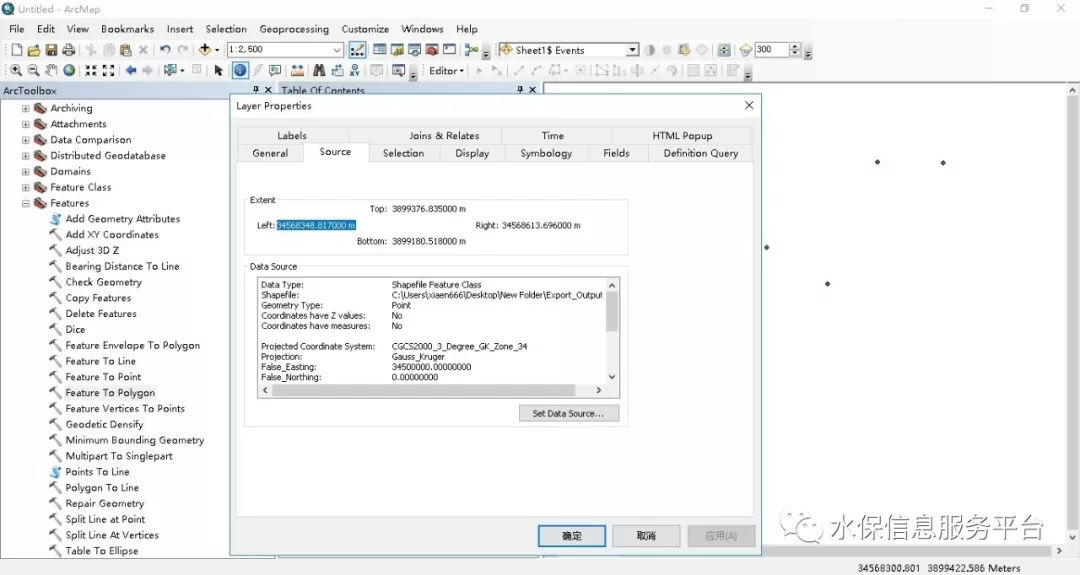
Task: Close the Table Of Contents panel
Action: [x=532, y=90]
